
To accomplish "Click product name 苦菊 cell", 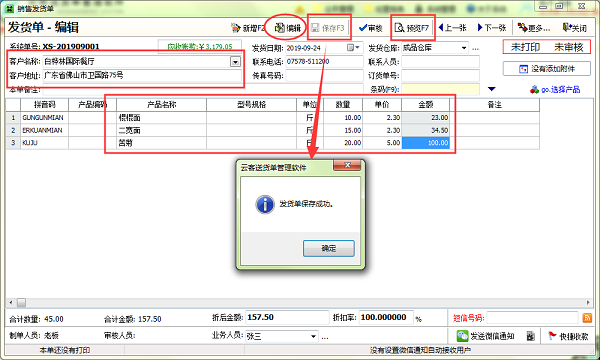I will [161, 143].
